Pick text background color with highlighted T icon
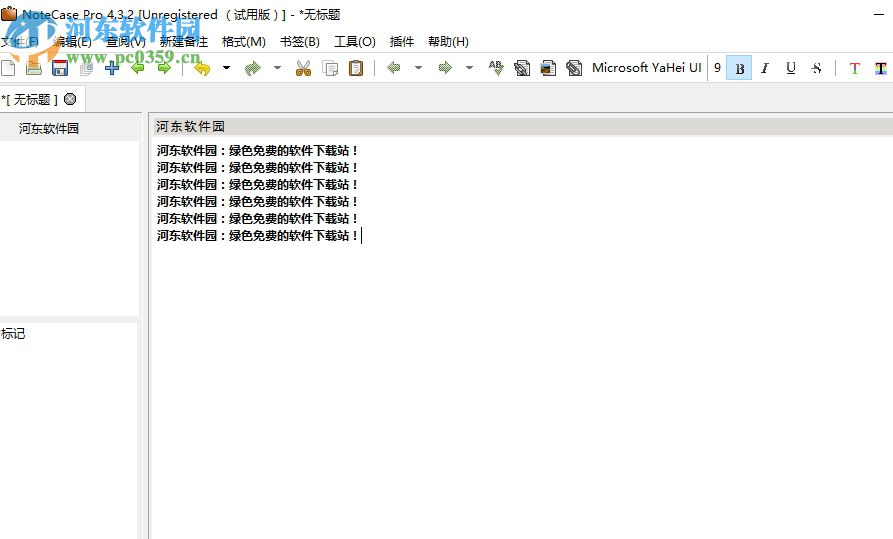893x539 pixels. click(880, 68)
